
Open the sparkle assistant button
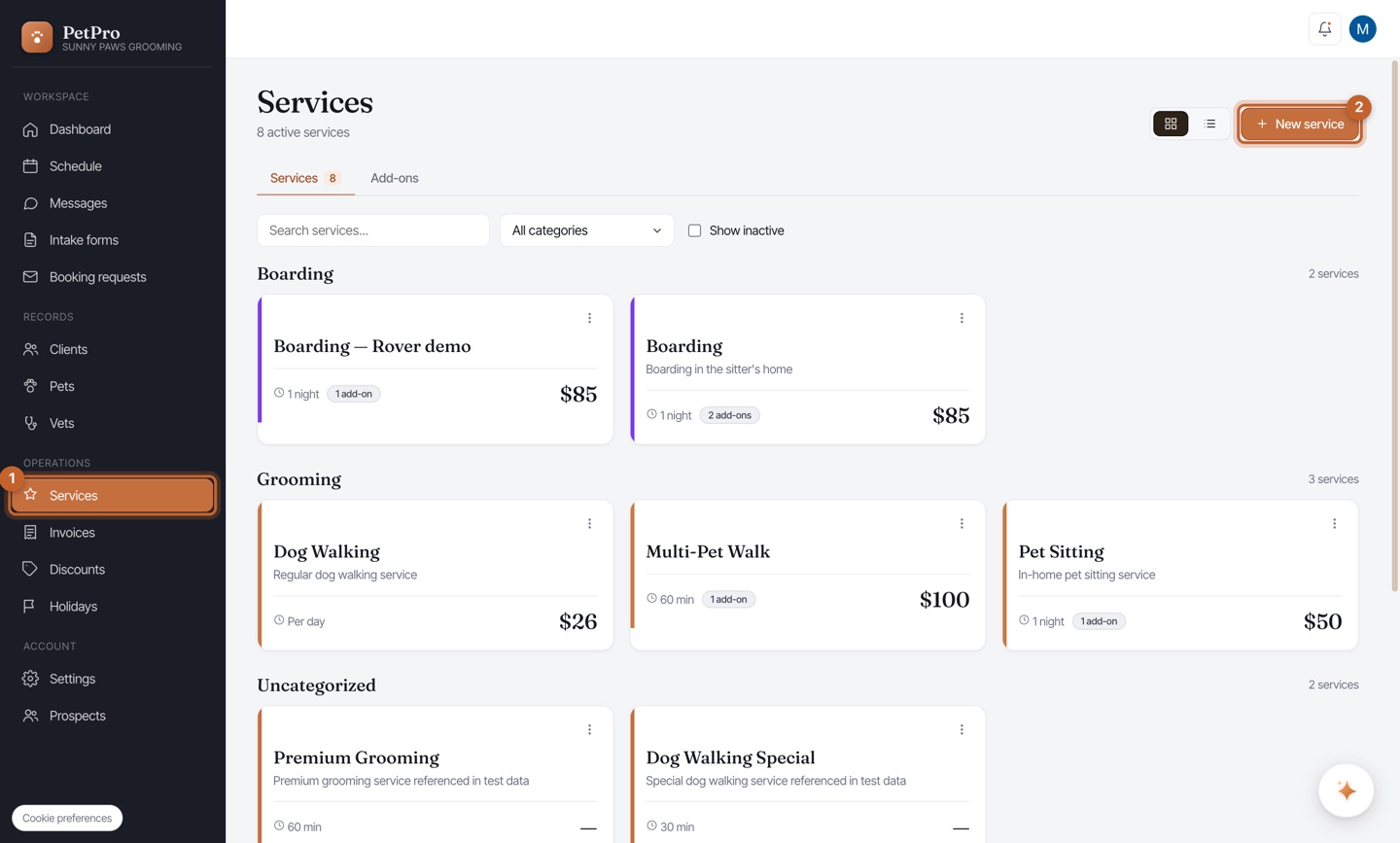(x=1346, y=790)
